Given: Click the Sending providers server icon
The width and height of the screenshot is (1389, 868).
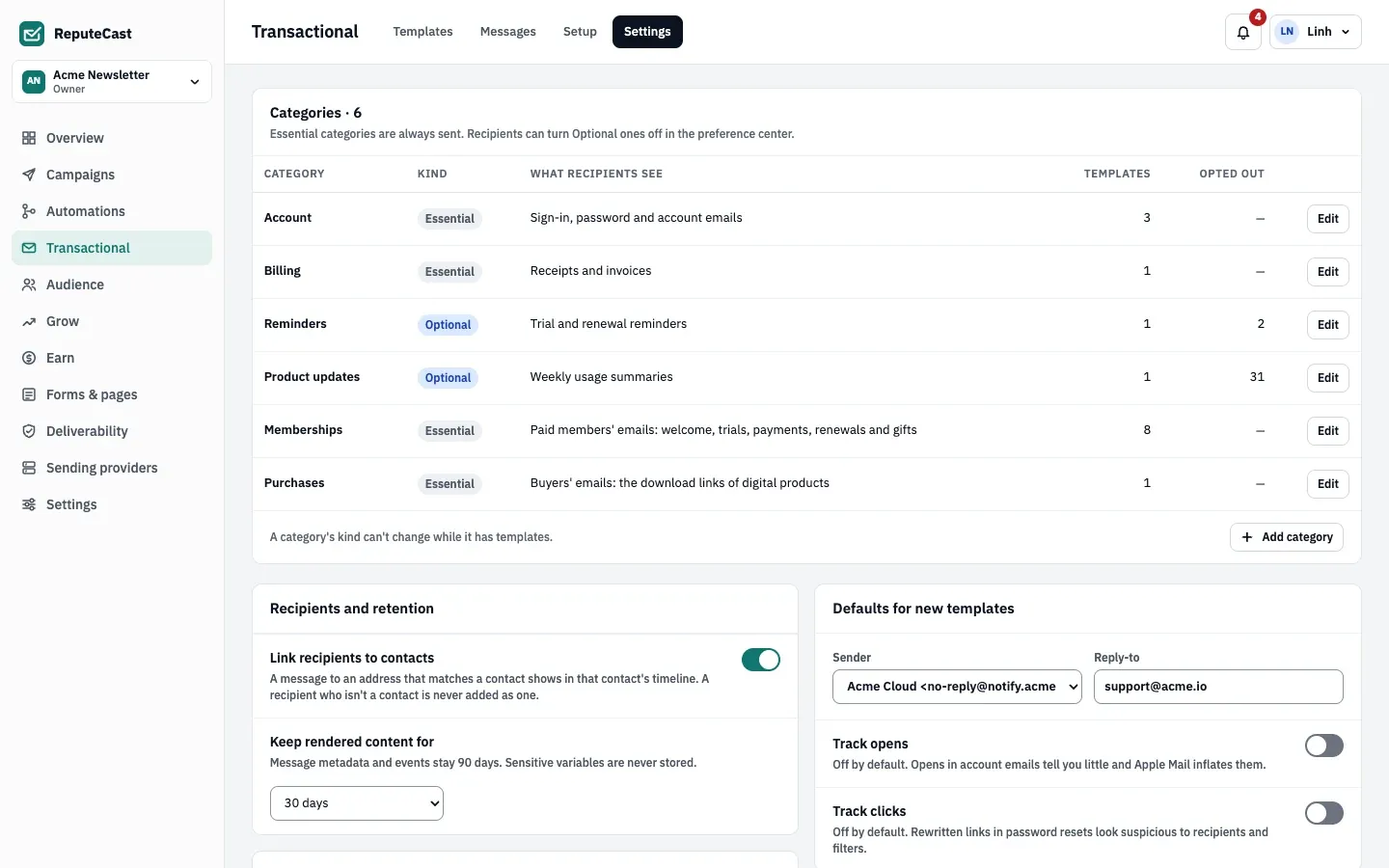Looking at the screenshot, I should [29, 468].
